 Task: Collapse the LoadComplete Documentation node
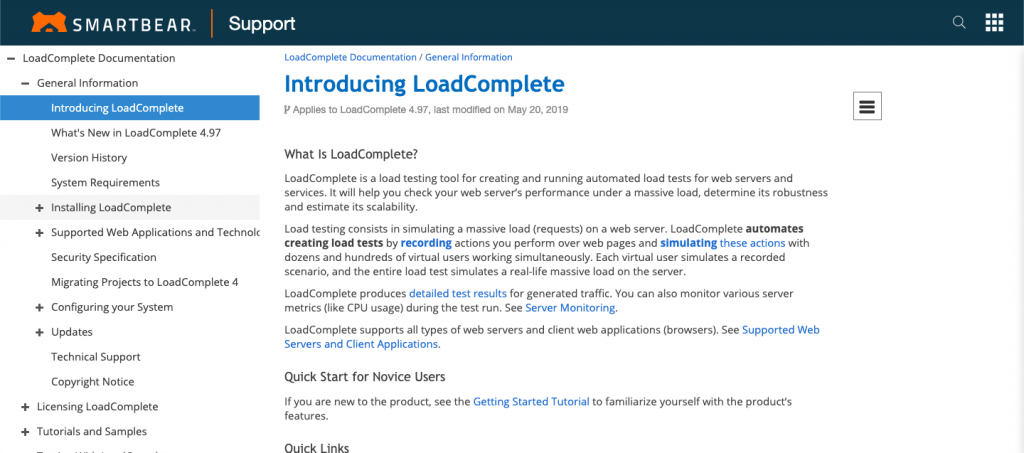pos(11,58)
